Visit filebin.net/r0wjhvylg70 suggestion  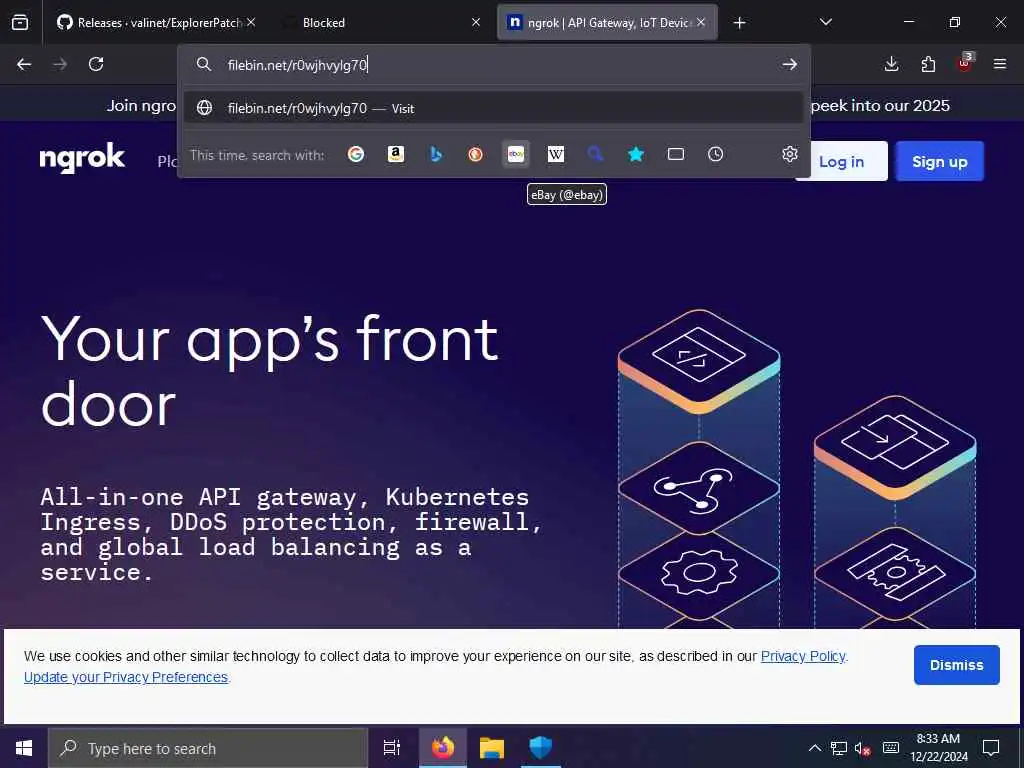493,108
